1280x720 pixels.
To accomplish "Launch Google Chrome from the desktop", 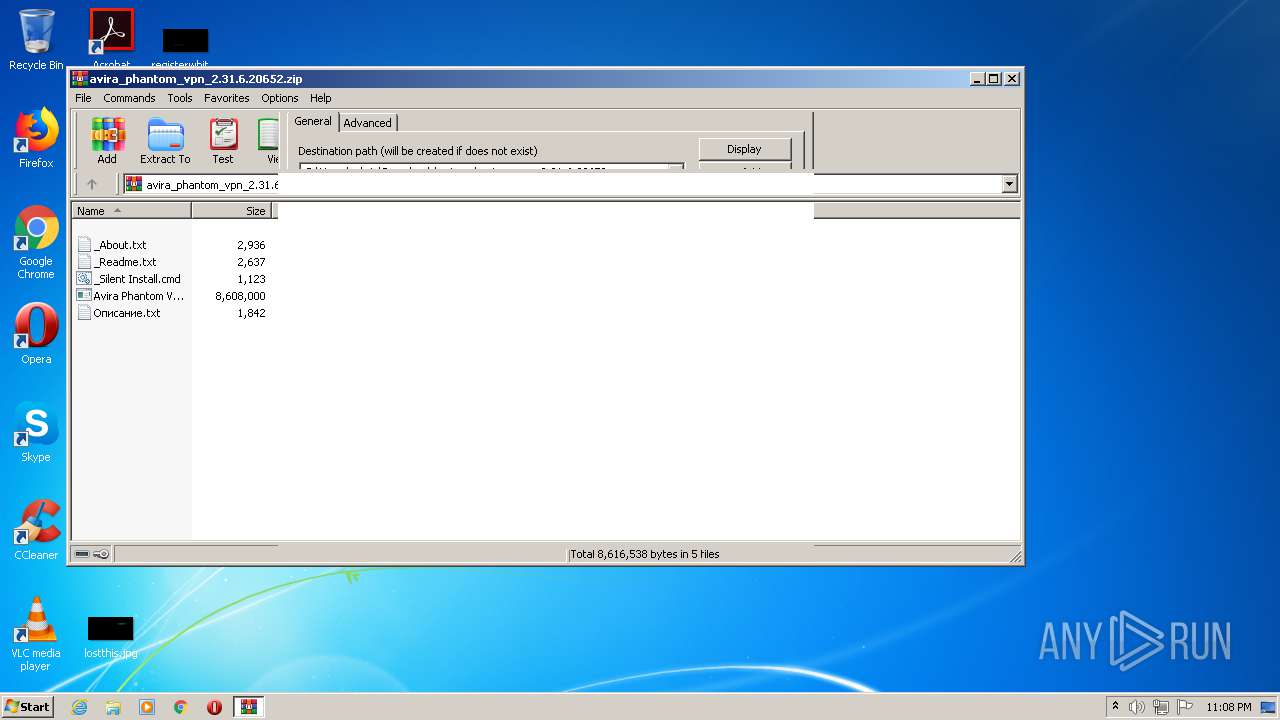I will (36, 243).
